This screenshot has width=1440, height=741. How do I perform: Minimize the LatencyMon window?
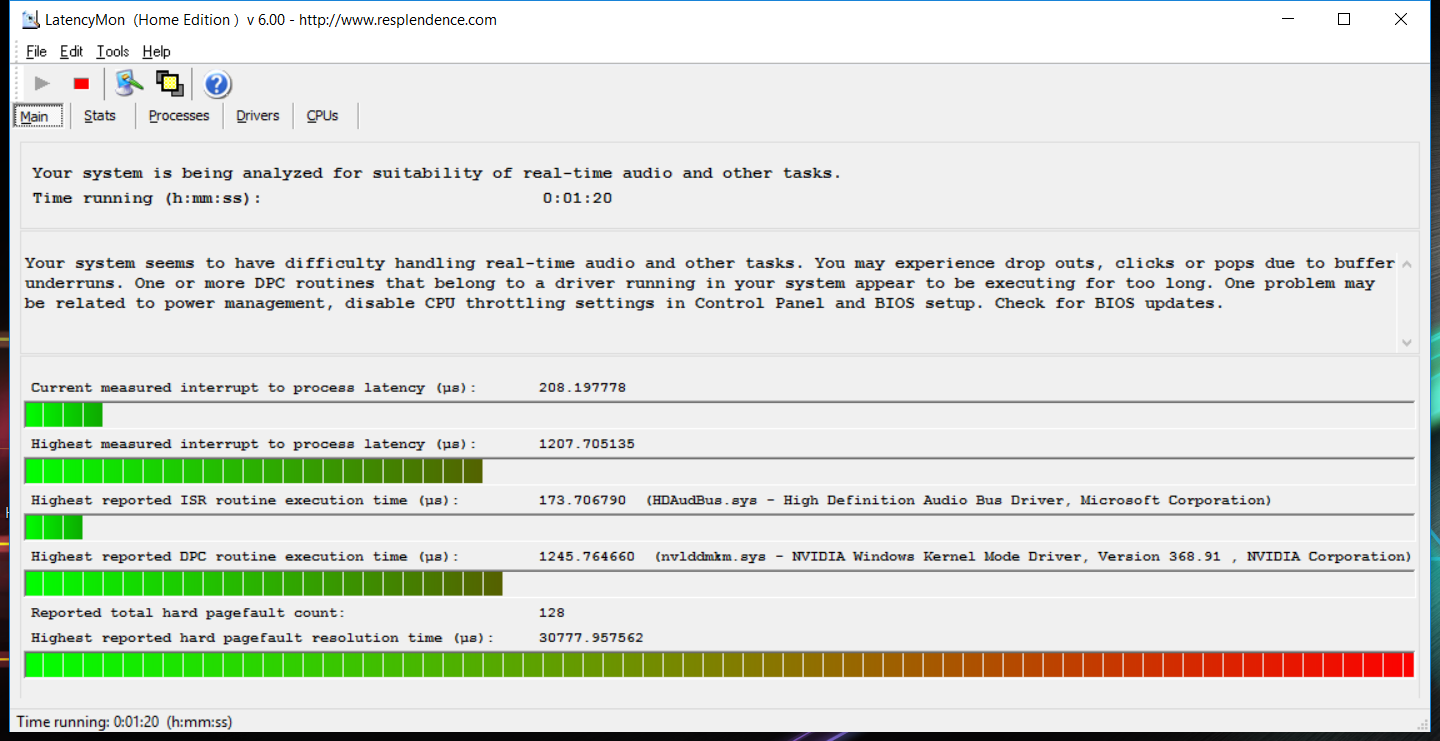coord(1287,20)
